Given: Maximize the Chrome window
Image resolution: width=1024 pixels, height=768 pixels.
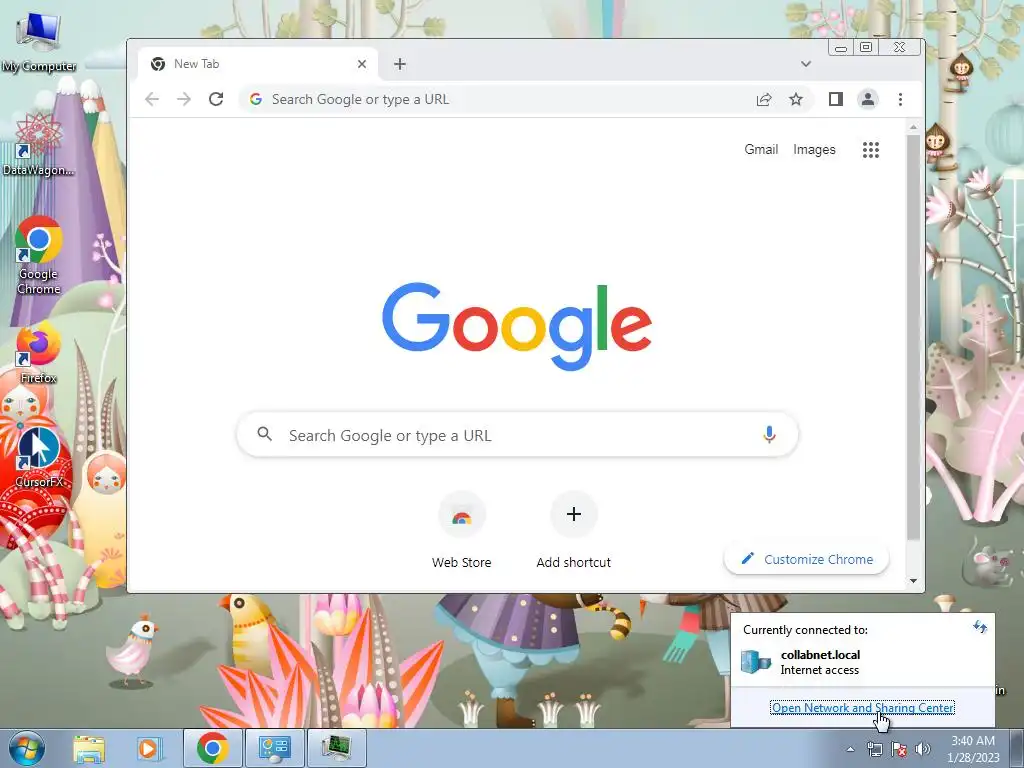Looking at the screenshot, I should 866,47.
